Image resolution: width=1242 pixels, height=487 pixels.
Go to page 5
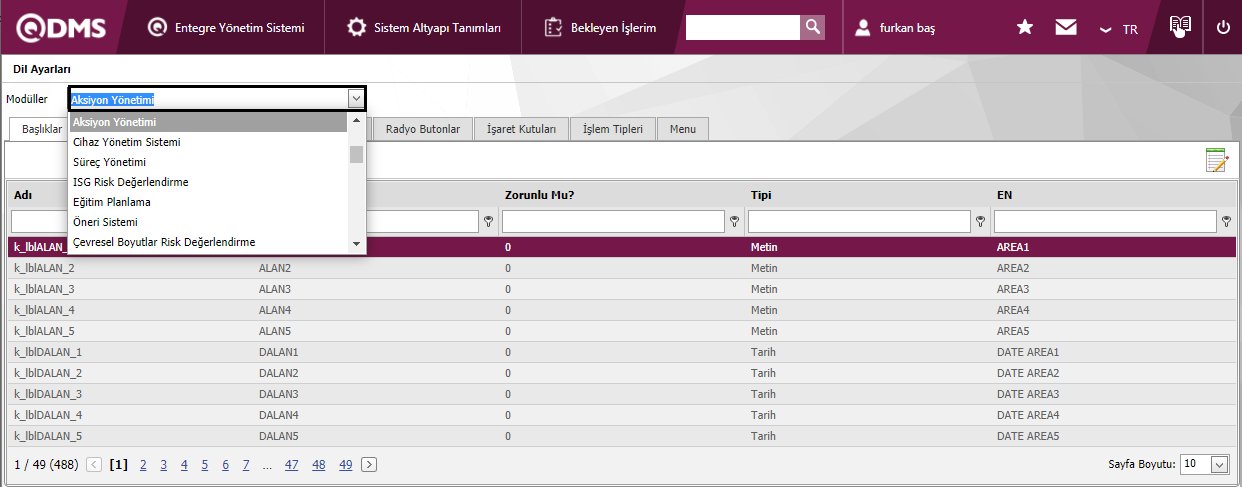pyautogui.click(x=204, y=464)
